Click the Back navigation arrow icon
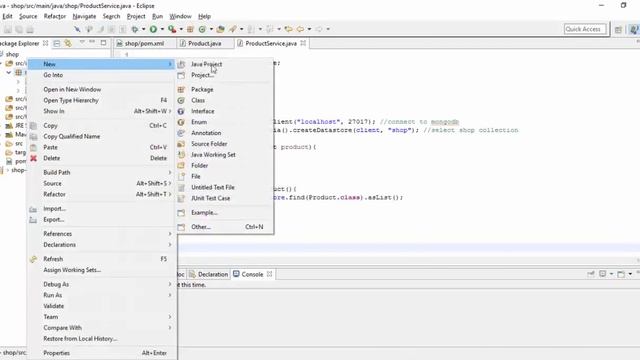640x360 pixels. (300, 29)
